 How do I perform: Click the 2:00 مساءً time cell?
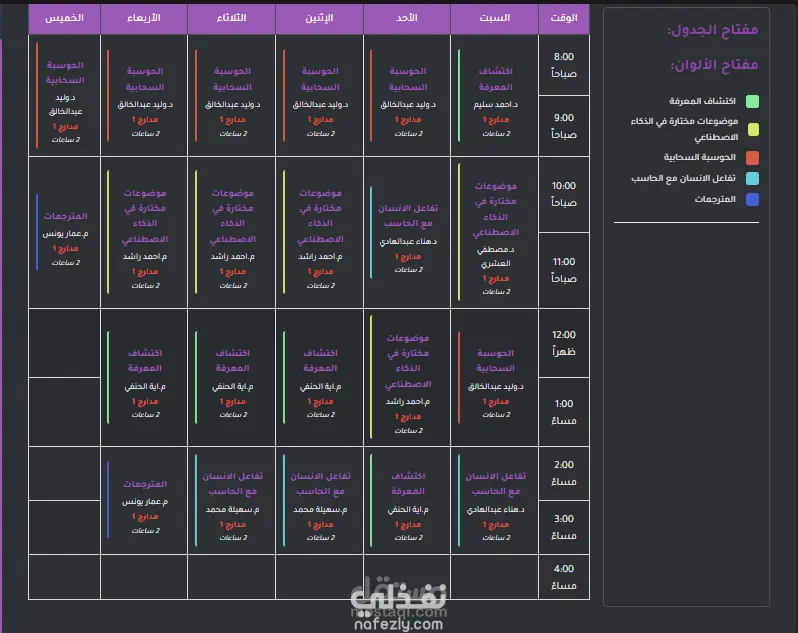(x=564, y=473)
